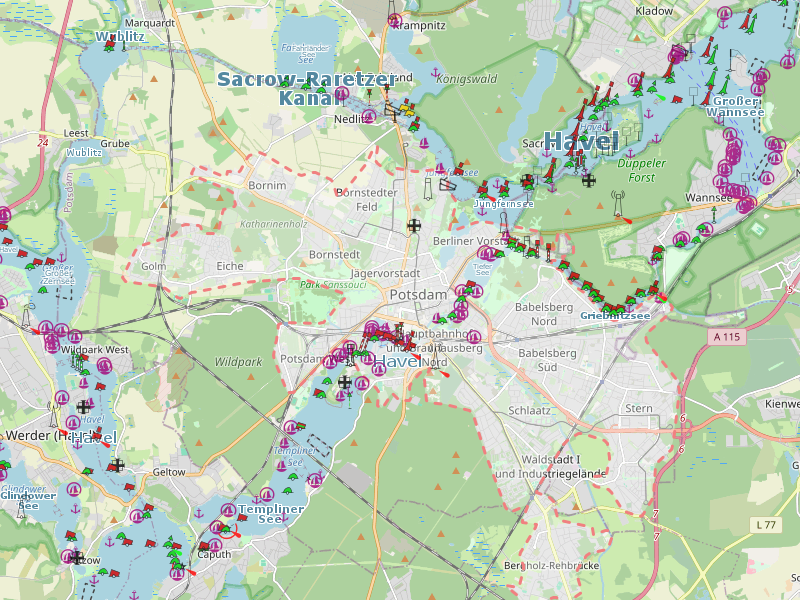Click the Potsdam city label
This screenshot has height=600, width=800.
[x=418, y=296]
